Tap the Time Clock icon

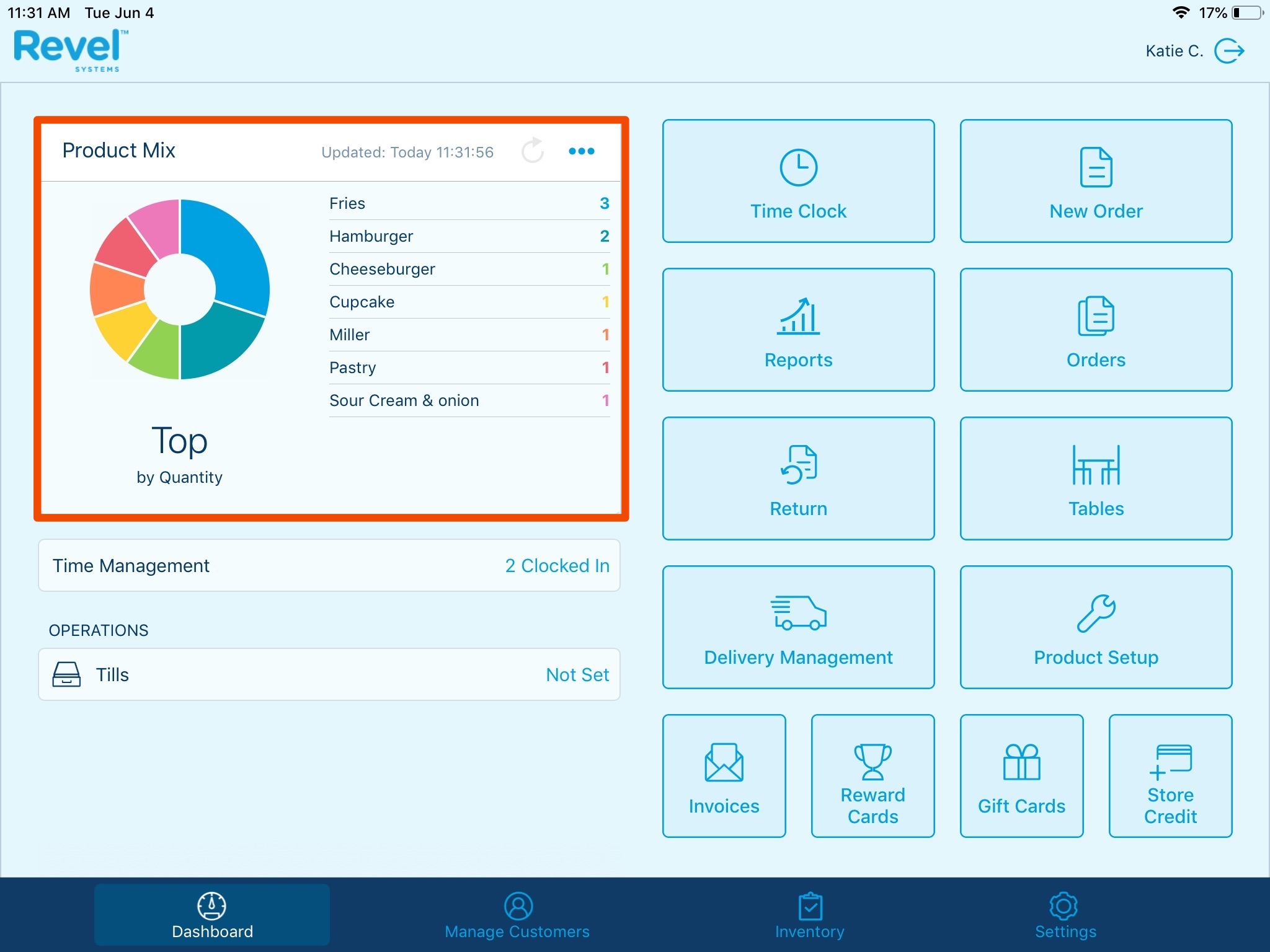(x=798, y=169)
